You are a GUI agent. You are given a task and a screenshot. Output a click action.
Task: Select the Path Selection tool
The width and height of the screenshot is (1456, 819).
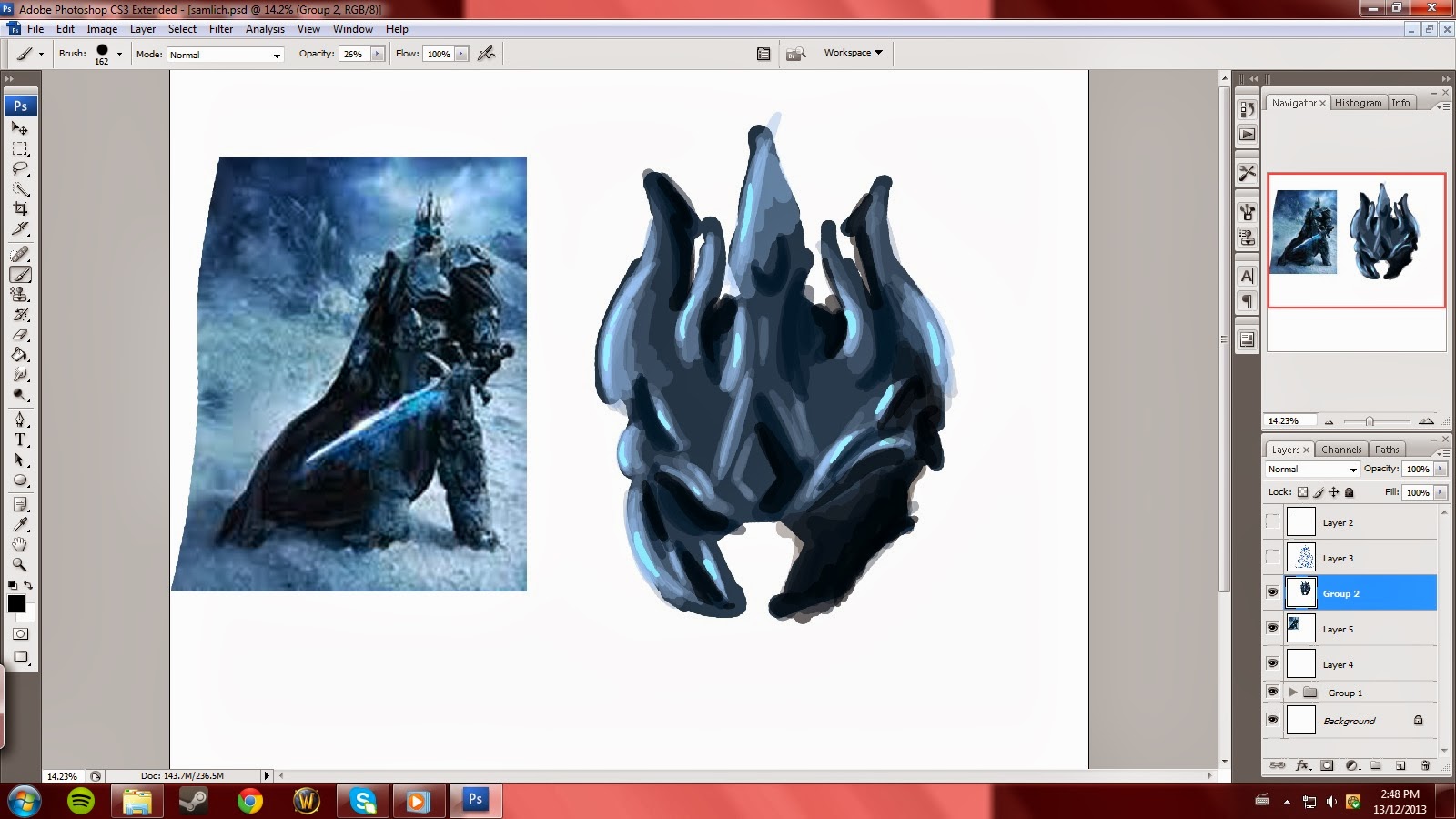click(20, 460)
